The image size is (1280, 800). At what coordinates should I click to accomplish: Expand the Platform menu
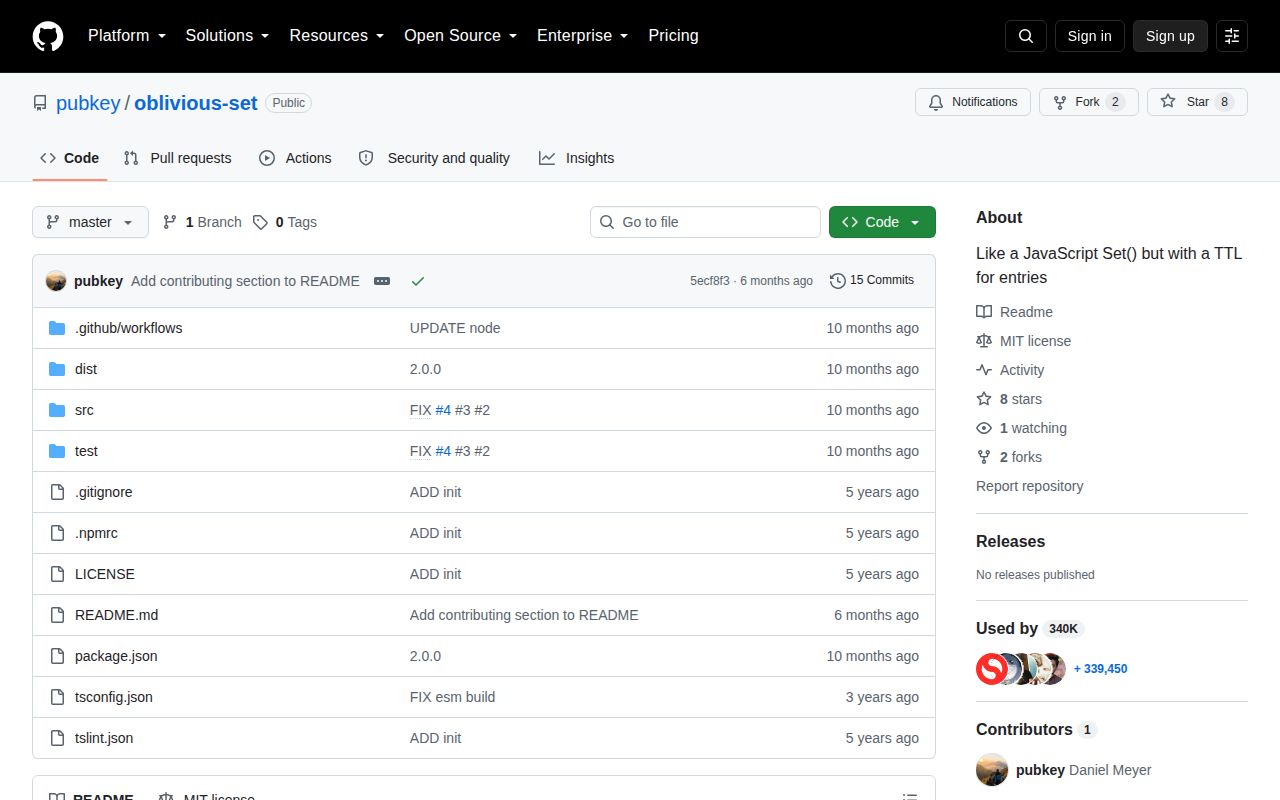coord(126,36)
